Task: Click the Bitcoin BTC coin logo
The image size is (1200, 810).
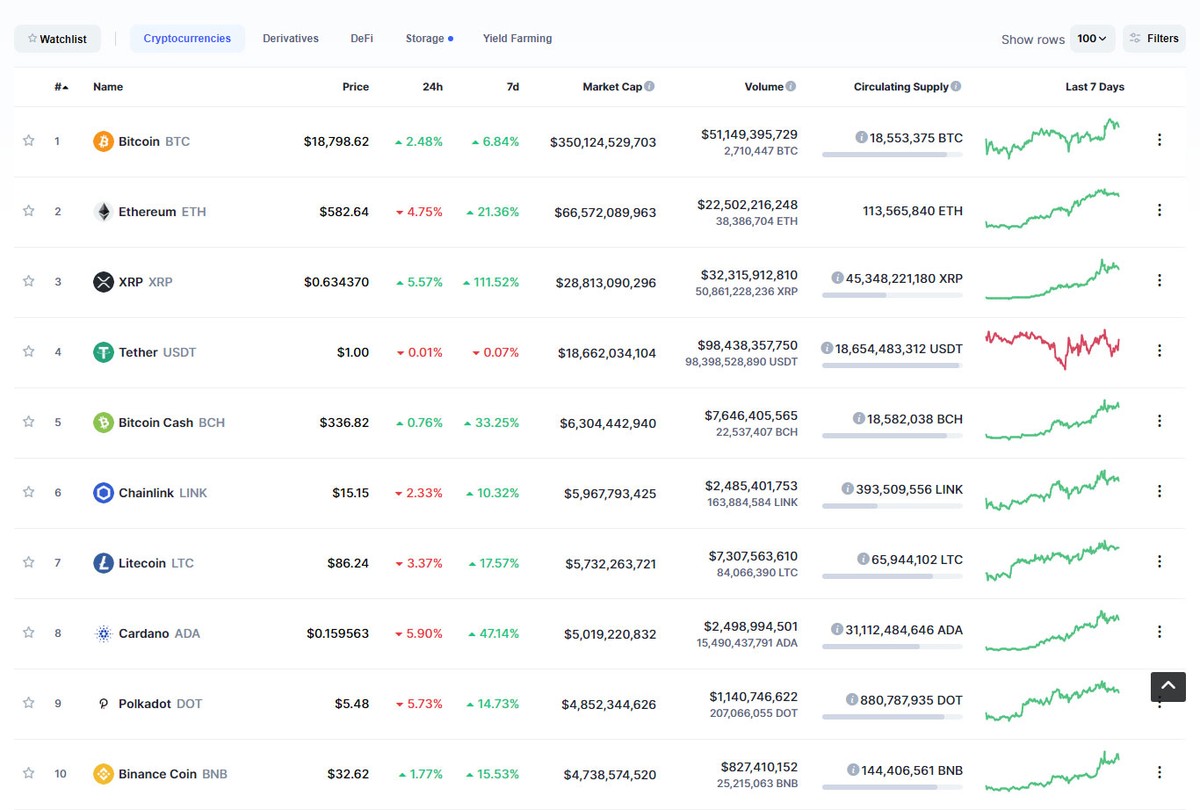Action: pyautogui.click(x=103, y=141)
